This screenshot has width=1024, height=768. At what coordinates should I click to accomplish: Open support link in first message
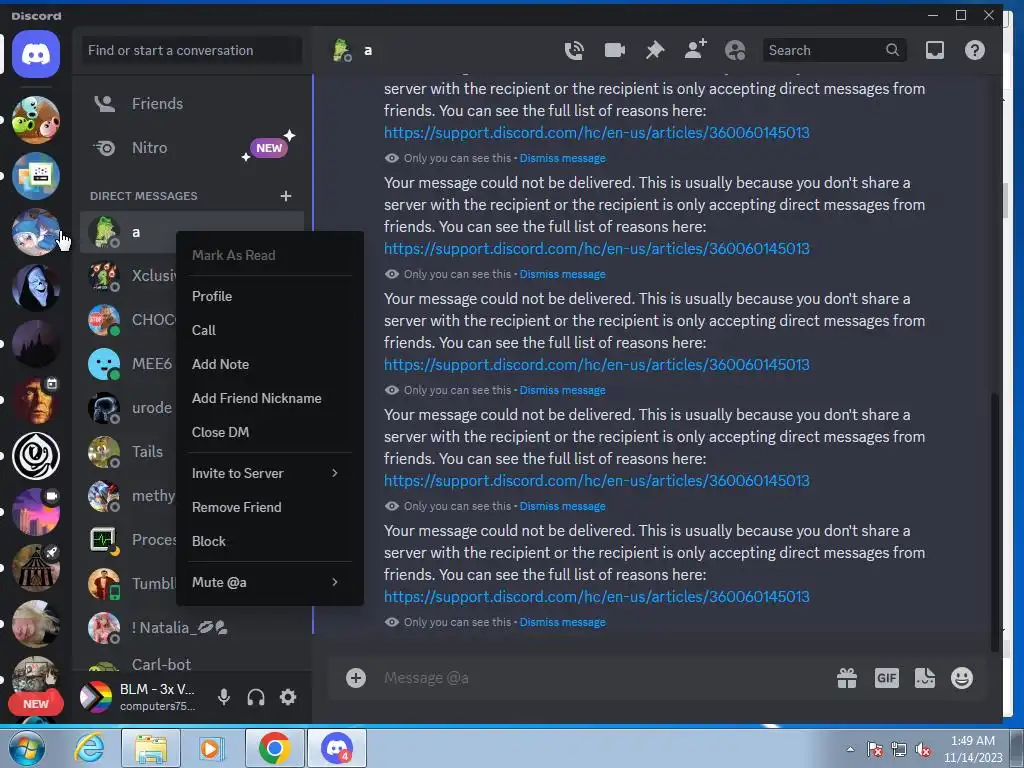[596, 132]
